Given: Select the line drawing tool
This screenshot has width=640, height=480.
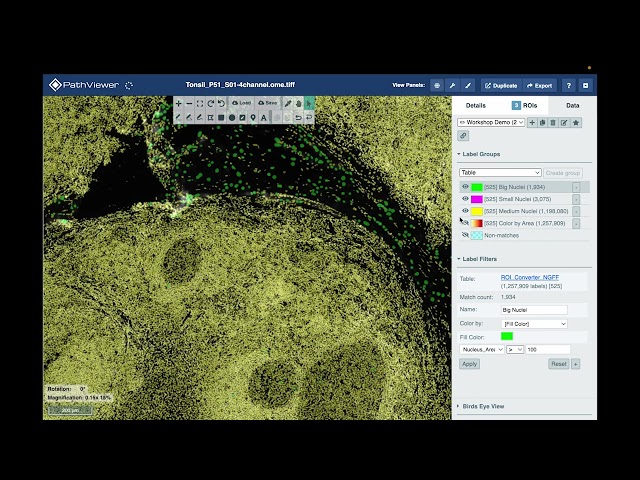Looking at the screenshot, I should (x=178, y=118).
